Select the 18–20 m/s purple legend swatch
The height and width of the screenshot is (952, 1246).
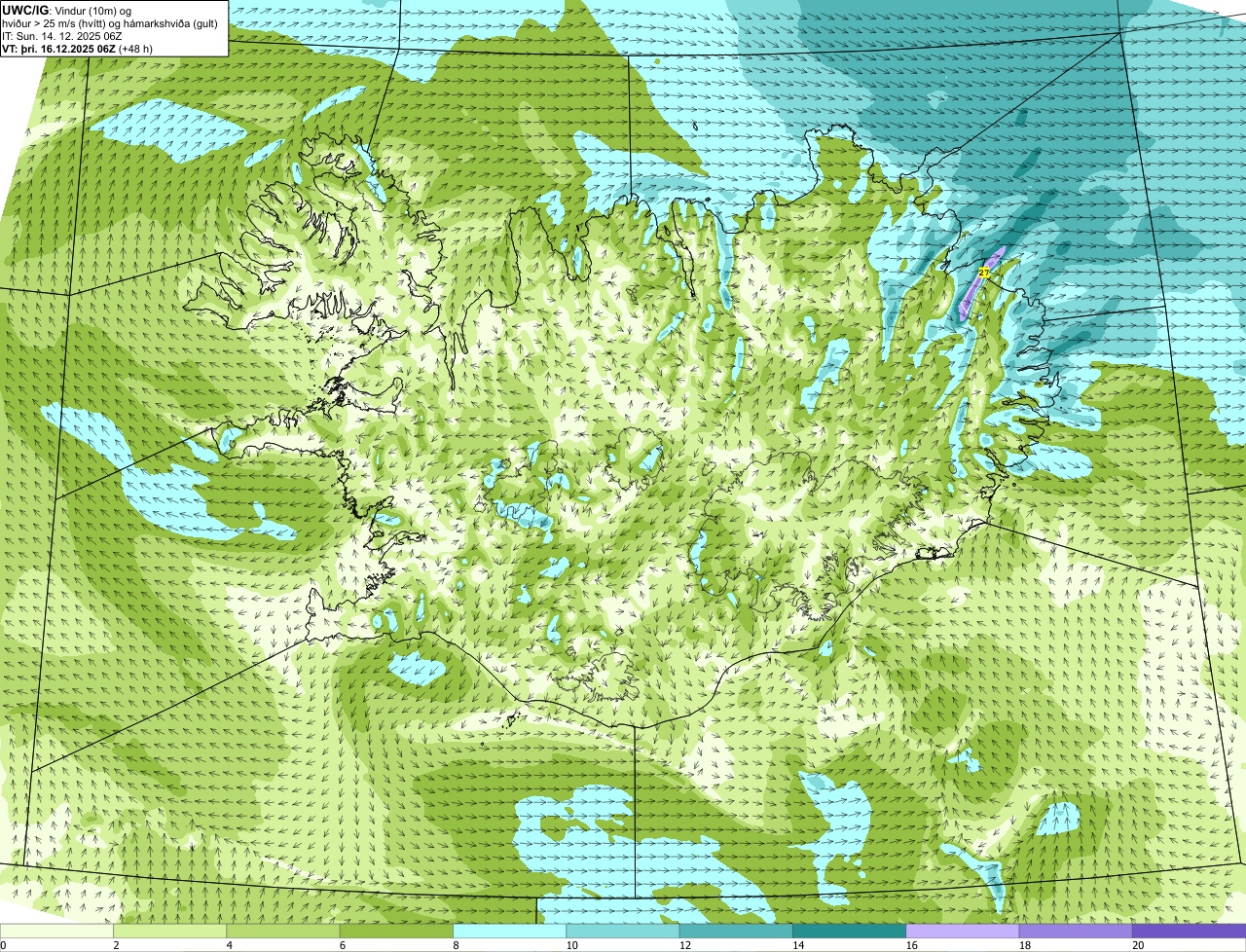coord(1076,931)
